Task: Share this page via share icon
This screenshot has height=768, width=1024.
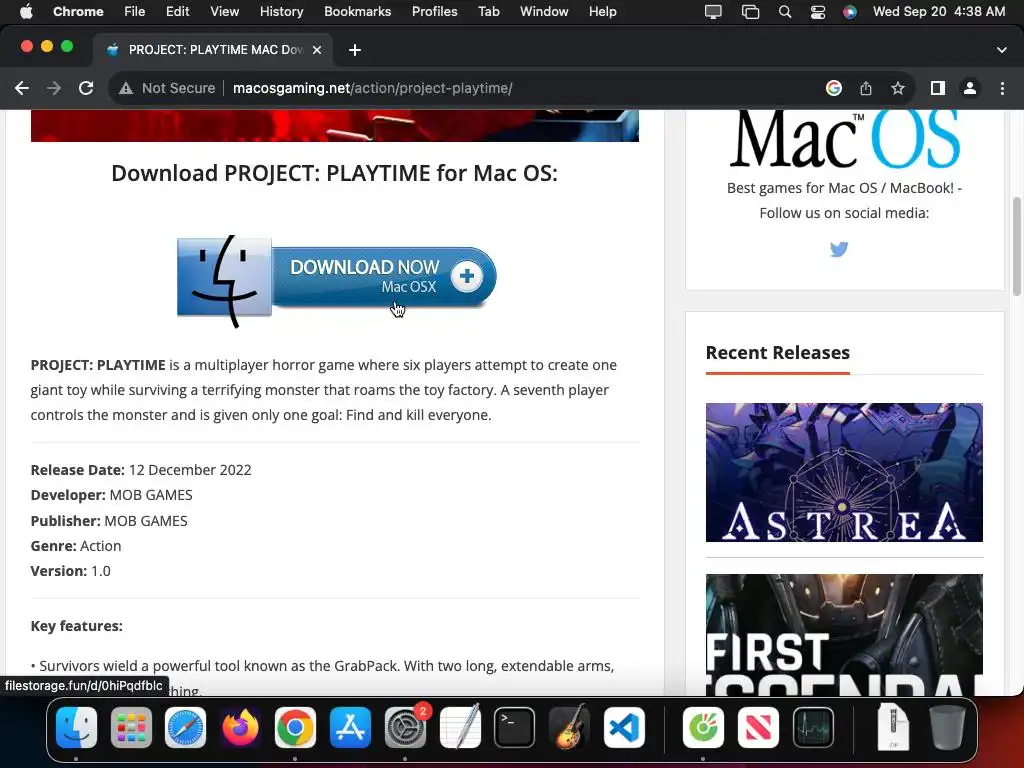Action: click(866, 88)
